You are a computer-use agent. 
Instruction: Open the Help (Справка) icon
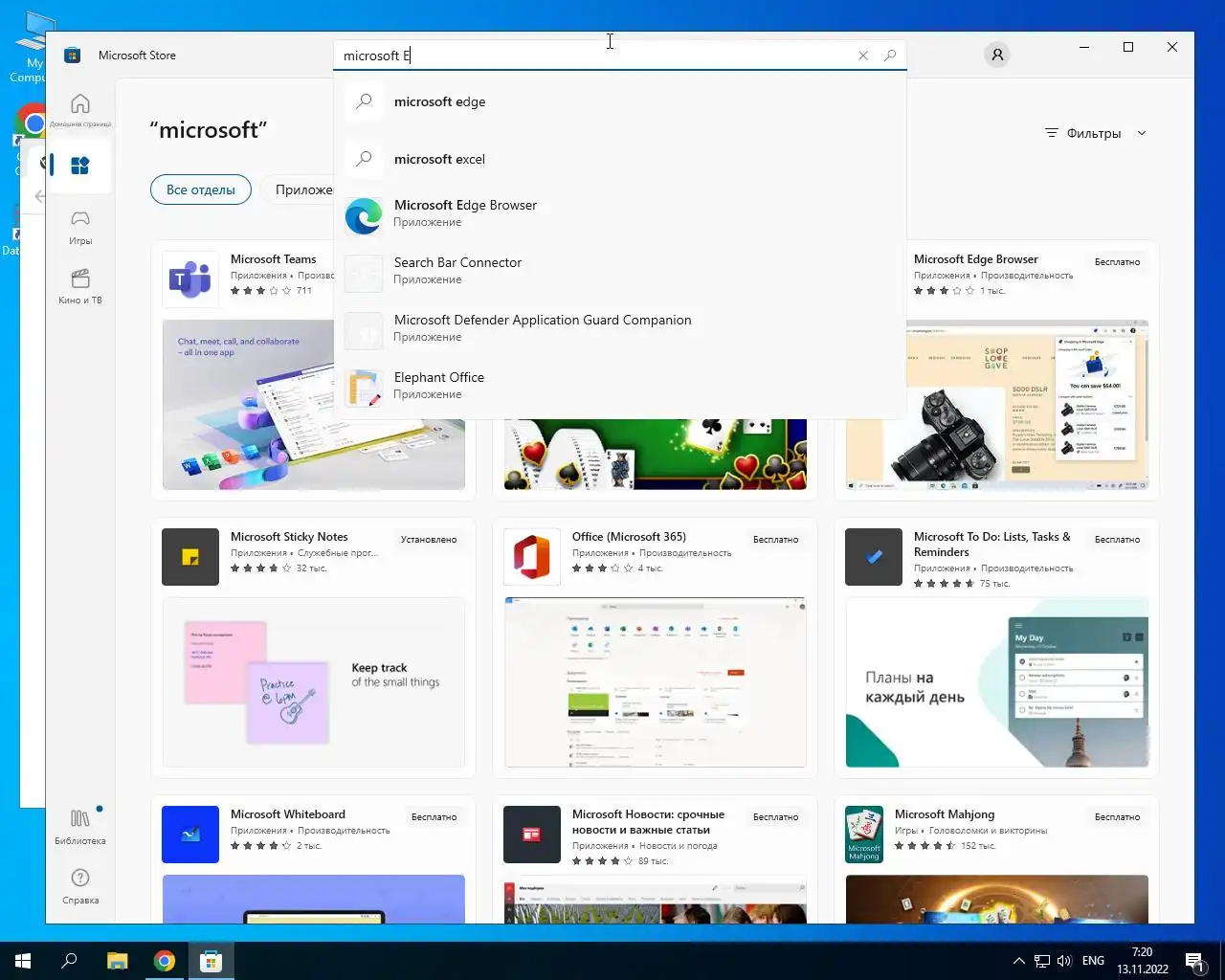[x=80, y=886]
